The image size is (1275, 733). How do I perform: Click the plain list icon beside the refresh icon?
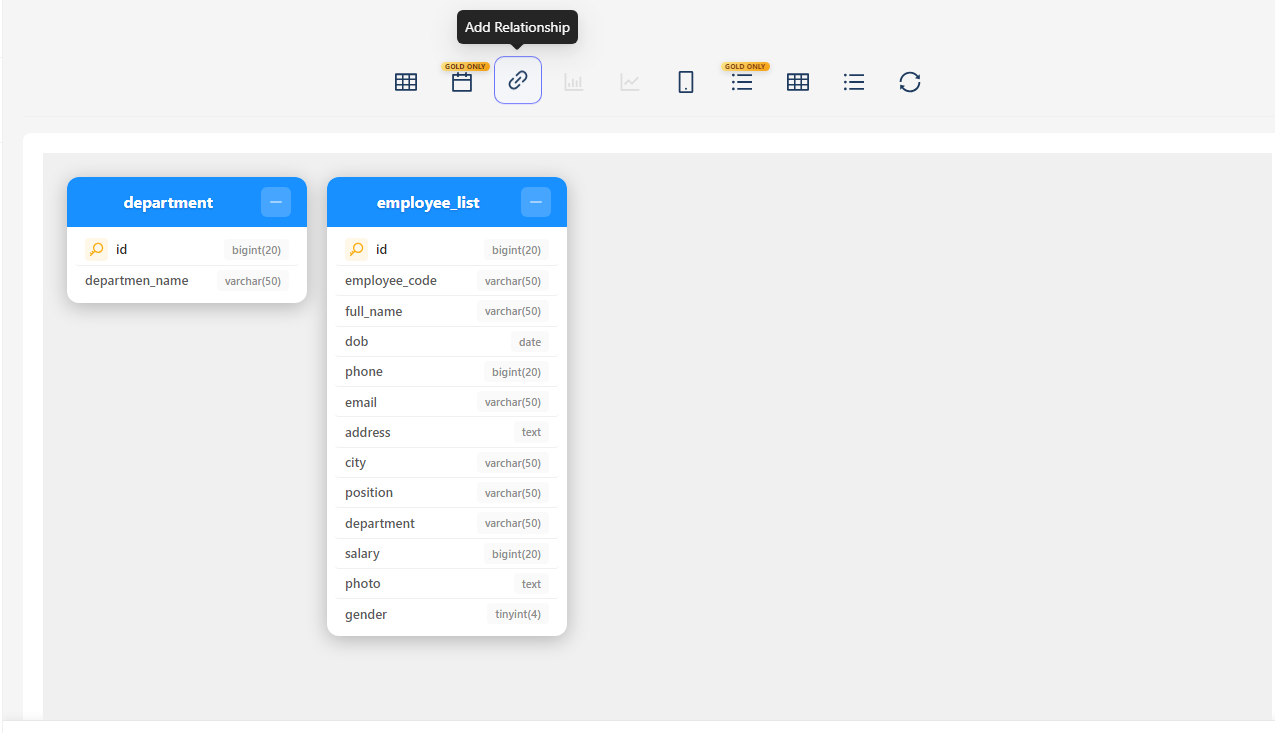854,82
